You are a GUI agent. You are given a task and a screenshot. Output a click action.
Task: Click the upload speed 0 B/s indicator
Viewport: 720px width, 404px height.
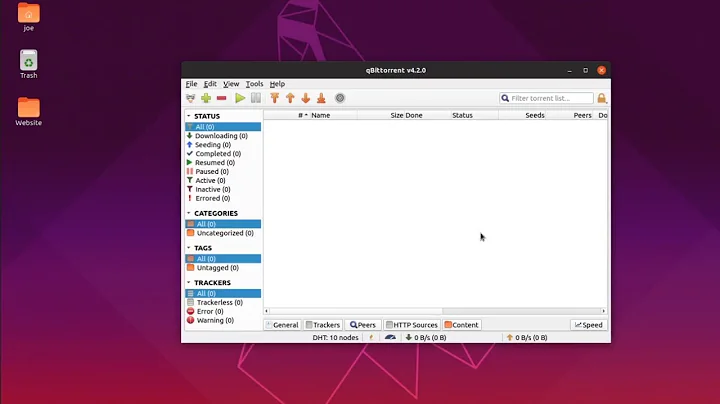coord(527,337)
